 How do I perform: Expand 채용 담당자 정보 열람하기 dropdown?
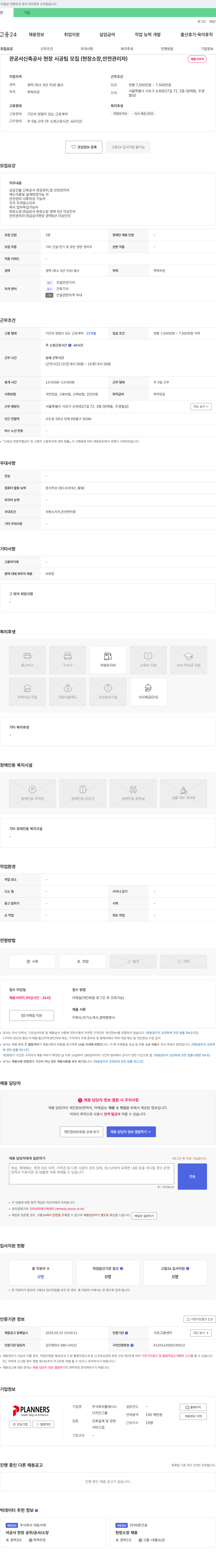[x=131, y=1132]
